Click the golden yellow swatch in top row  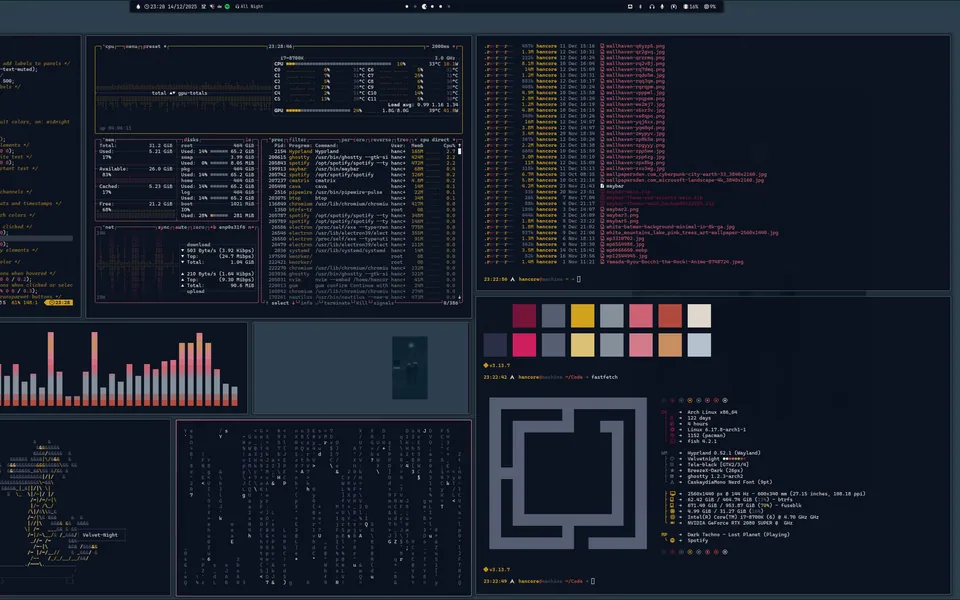[x=582, y=316]
